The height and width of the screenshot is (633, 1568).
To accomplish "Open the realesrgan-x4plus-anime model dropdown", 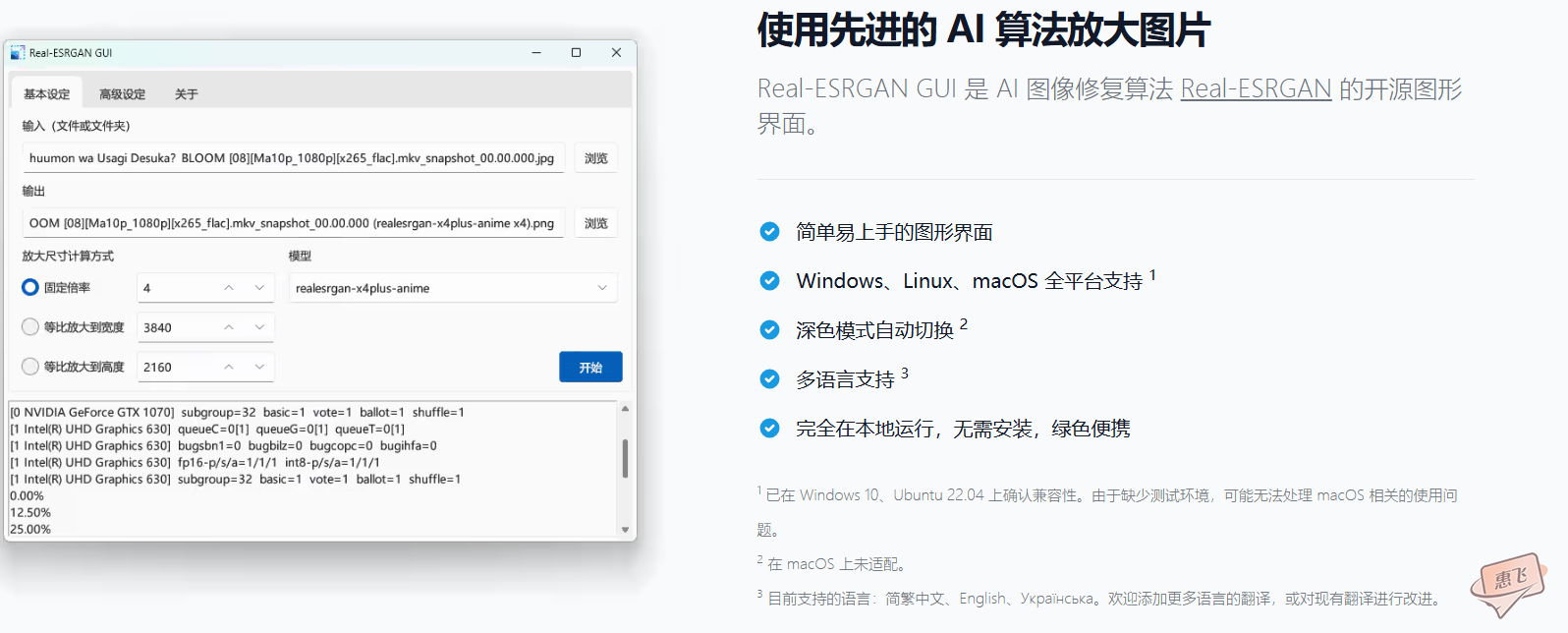I will (453, 288).
